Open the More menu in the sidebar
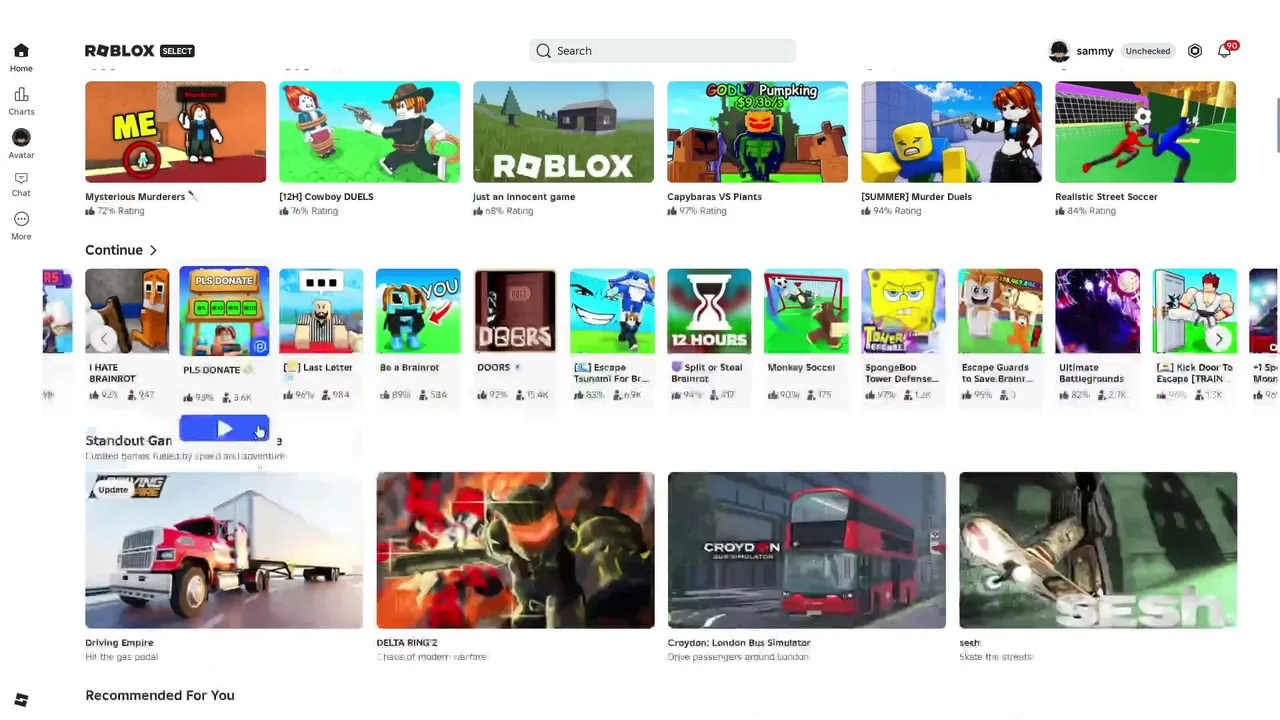Image resolution: width=1280 pixels, height=720 pixels. (21, 226)
